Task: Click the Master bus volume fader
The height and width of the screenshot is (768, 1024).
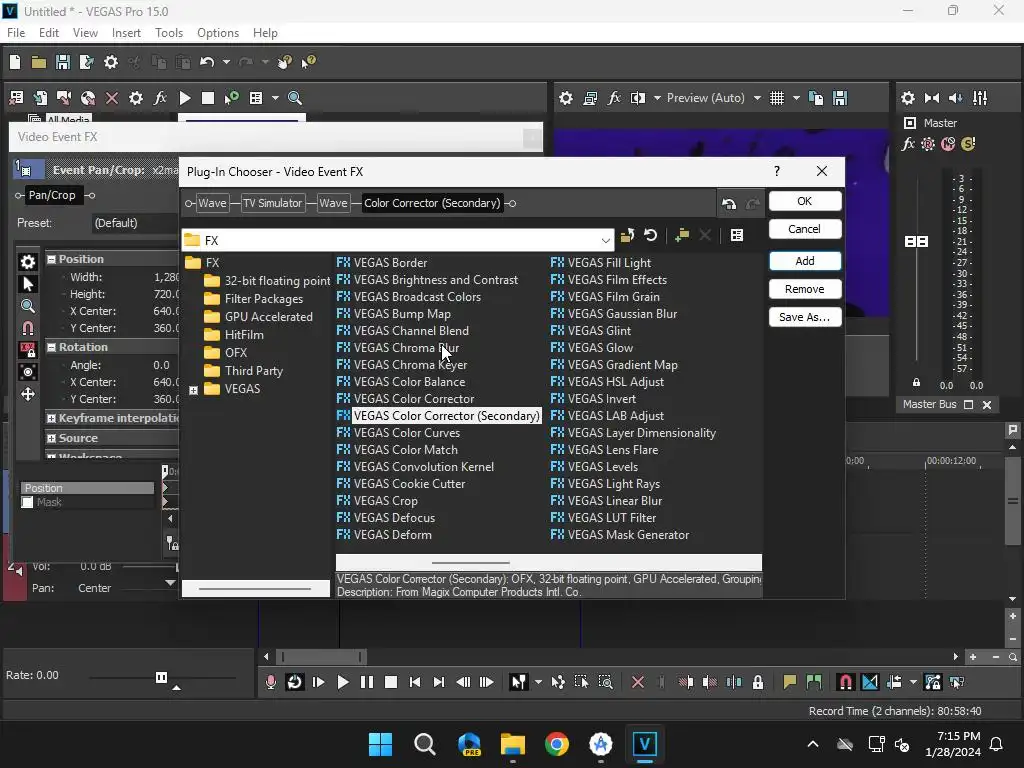Action: pyautogui.click(x=916, y=242)
